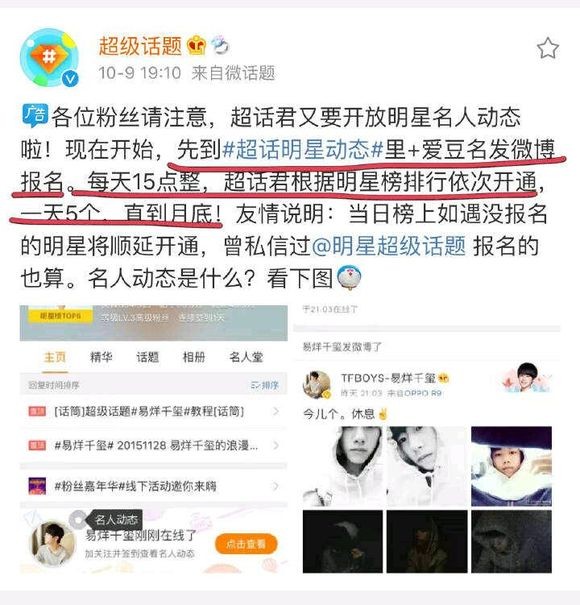Open the TFBOYS-易烊千玺 username
This screenshot has width=580, height=605.
pyautogui.click(x=389, y=378)
